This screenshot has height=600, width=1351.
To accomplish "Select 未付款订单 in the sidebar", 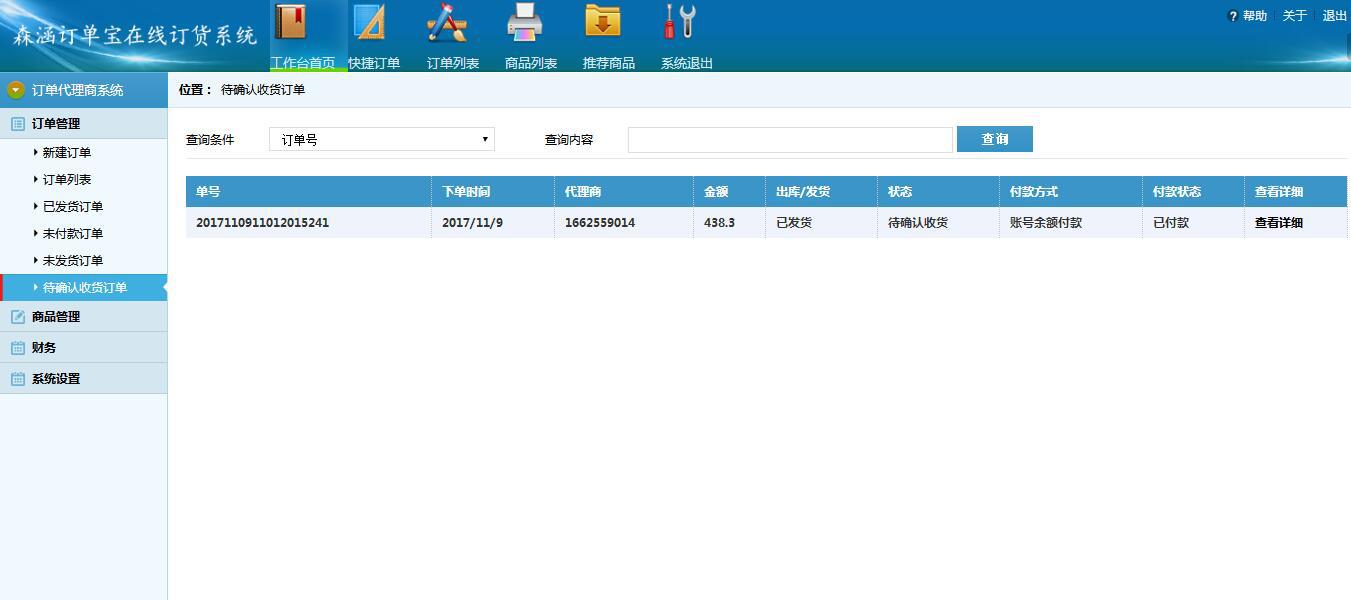I will (70, 233).
